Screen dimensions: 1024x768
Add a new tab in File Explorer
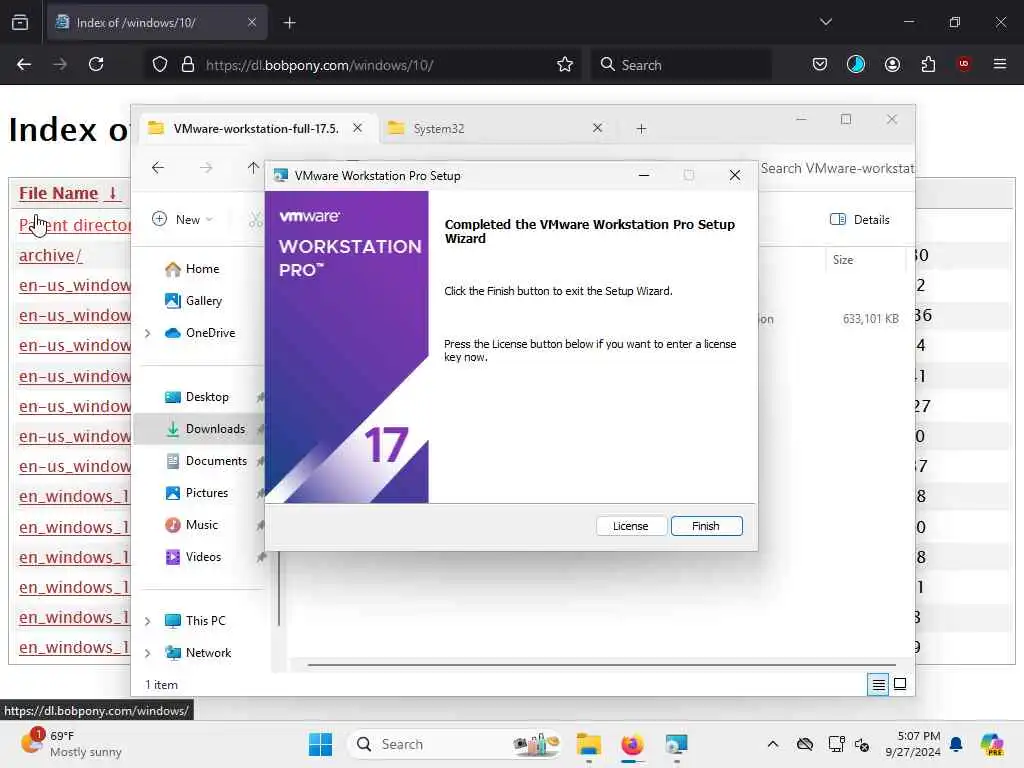[x=641, y=129]
